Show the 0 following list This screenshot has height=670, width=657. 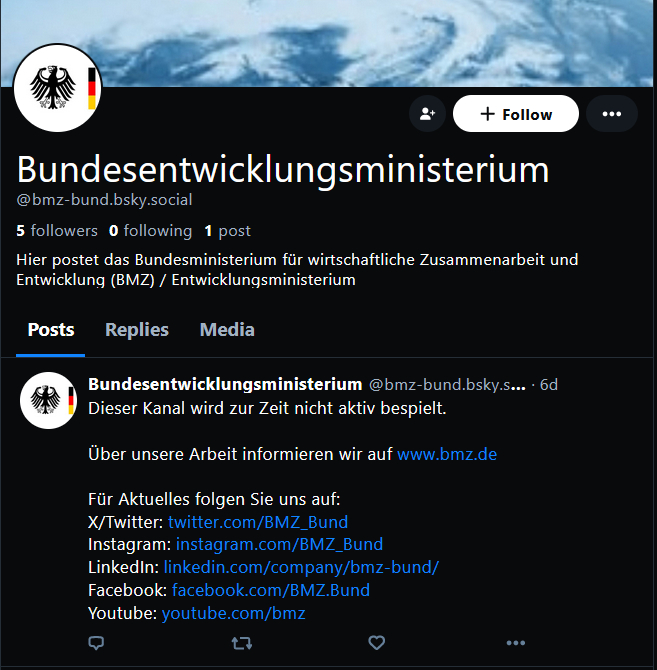click(150, 231)
